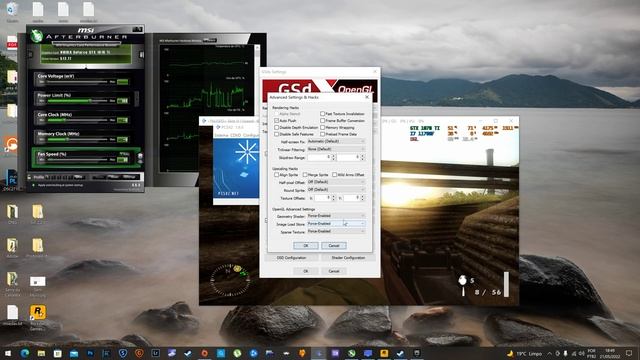Expand the Half-pixel Offset dropdown
640x360 pixels.
(336, 182)
